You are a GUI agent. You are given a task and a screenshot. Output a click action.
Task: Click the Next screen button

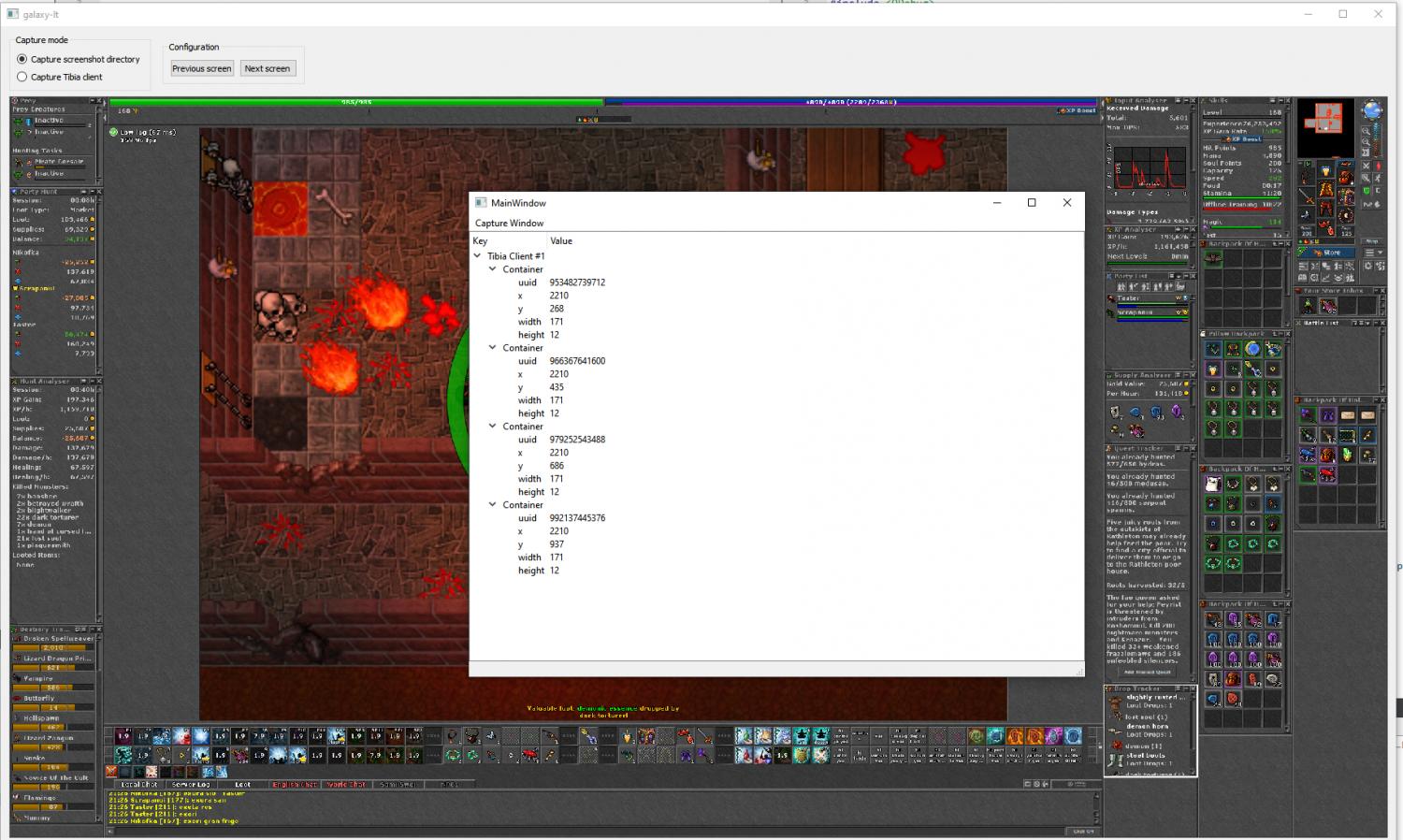point(267,68)
